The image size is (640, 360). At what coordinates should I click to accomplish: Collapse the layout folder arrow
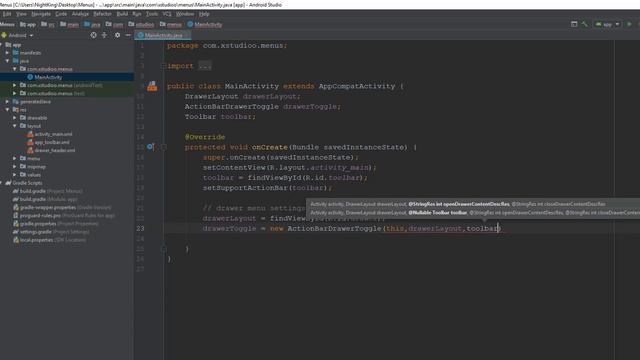click(x=15, y=126)
